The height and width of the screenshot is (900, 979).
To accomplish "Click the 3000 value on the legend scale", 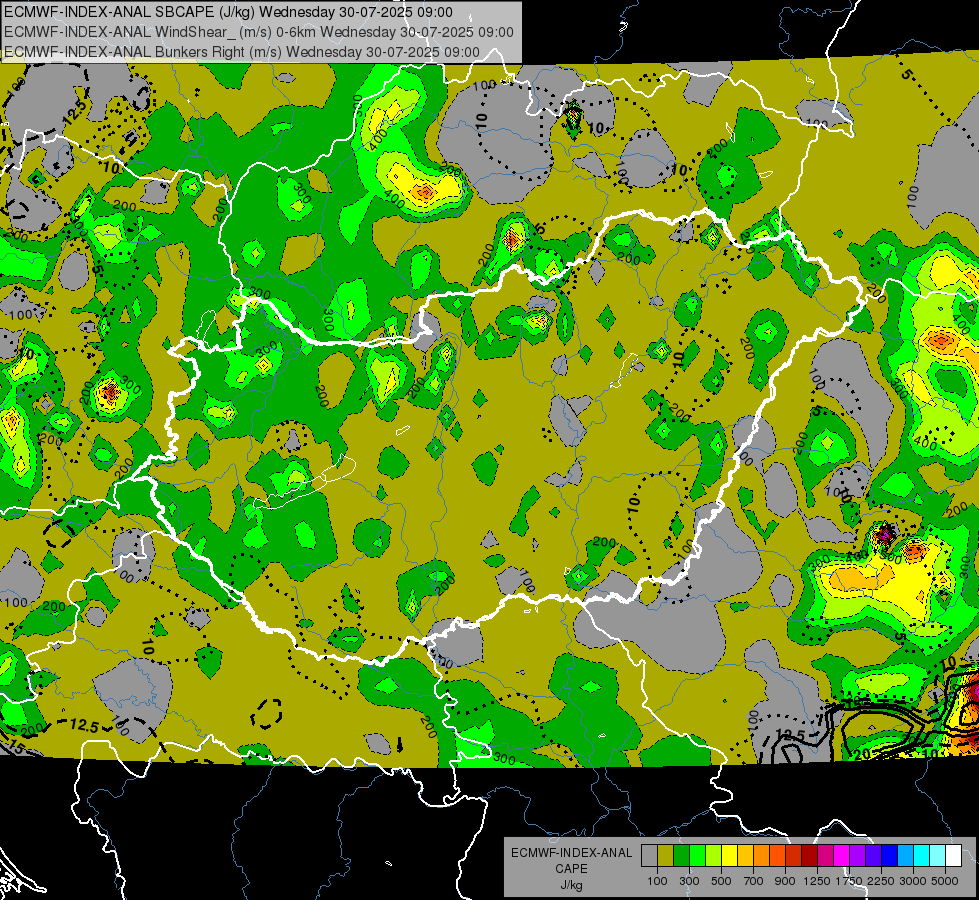I will 913,881.
